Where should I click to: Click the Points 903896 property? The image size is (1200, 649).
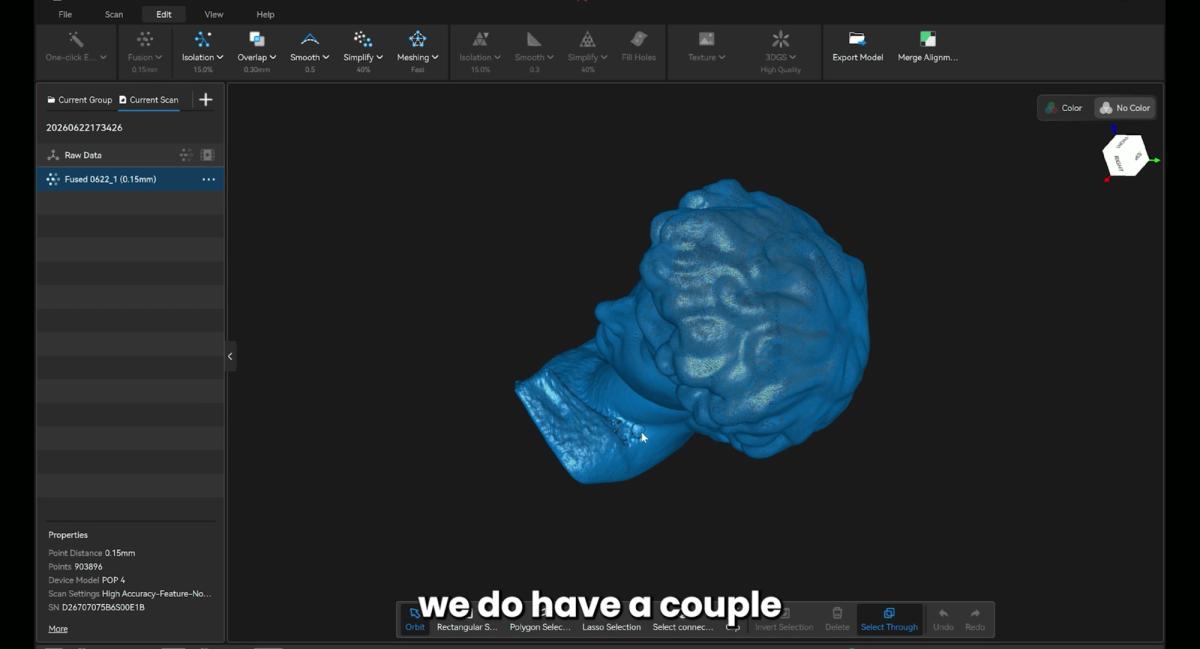[75, 567]
